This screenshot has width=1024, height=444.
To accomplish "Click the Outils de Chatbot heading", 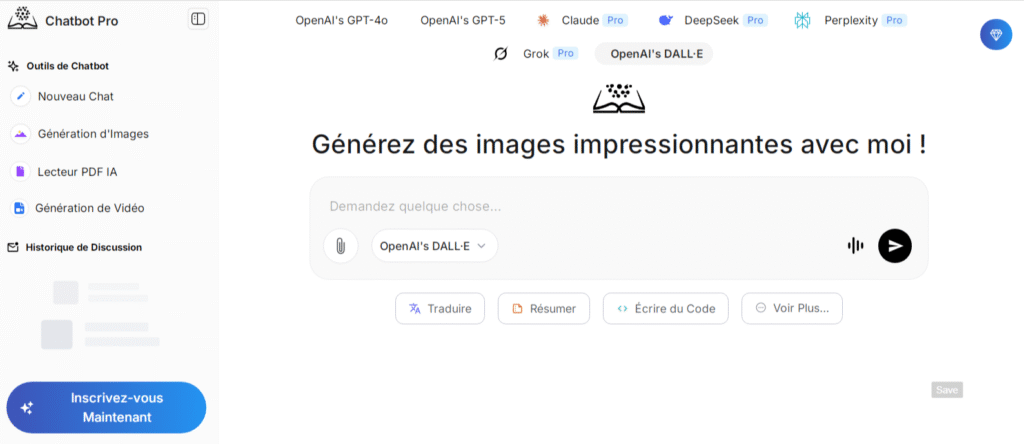I will pyautogui.click(x=67, y=66).
